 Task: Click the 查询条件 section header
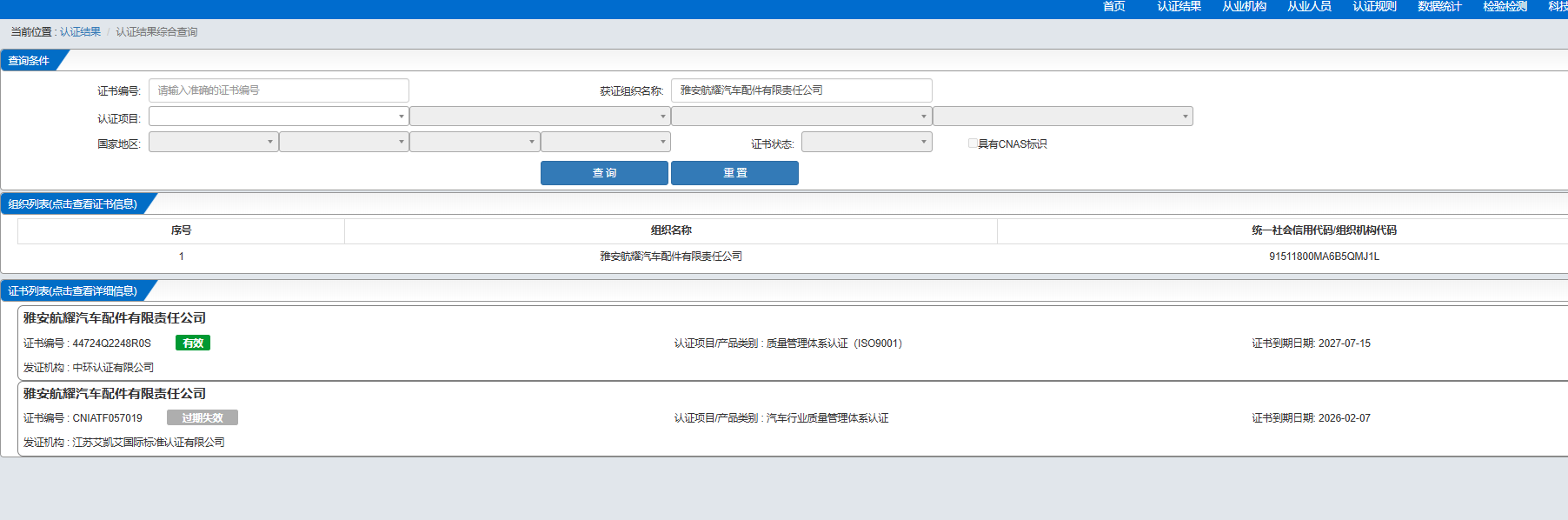tap(29, 61)
